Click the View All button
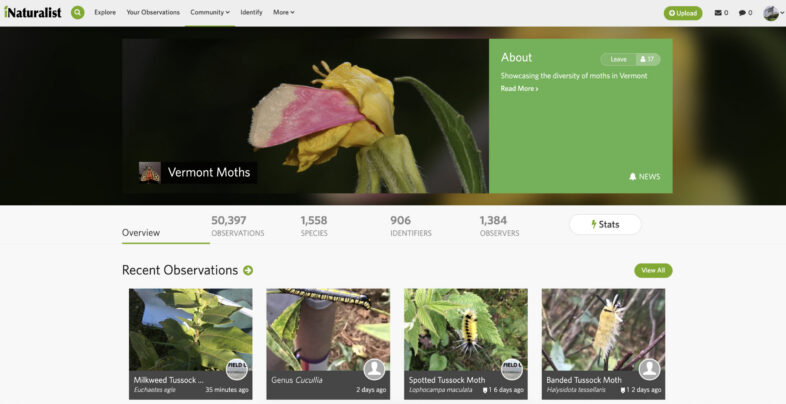 (653, 270)
